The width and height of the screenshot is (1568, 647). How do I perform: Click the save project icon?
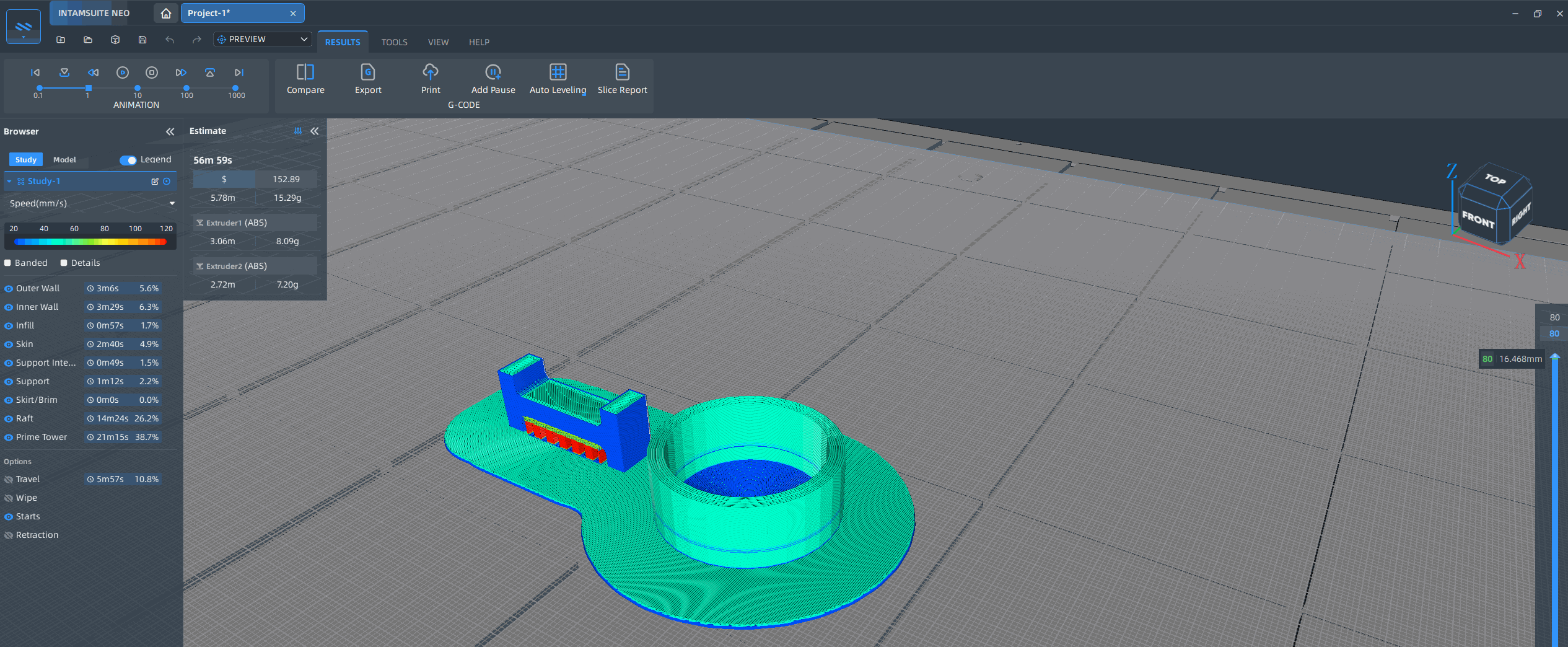[142, 40]
